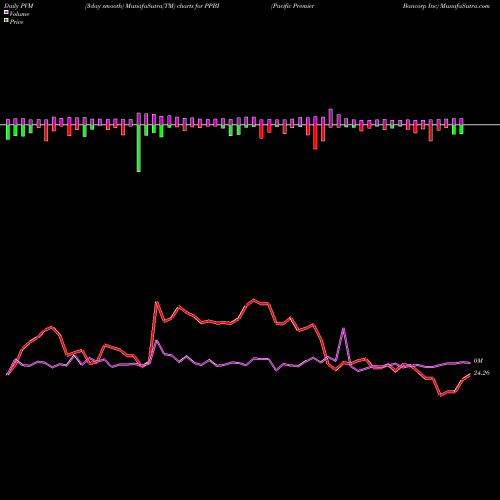Viewport: 500px width, 500px height.
Task: Click the magenta Volume legend swatch
Action: (x=6, y=12)
